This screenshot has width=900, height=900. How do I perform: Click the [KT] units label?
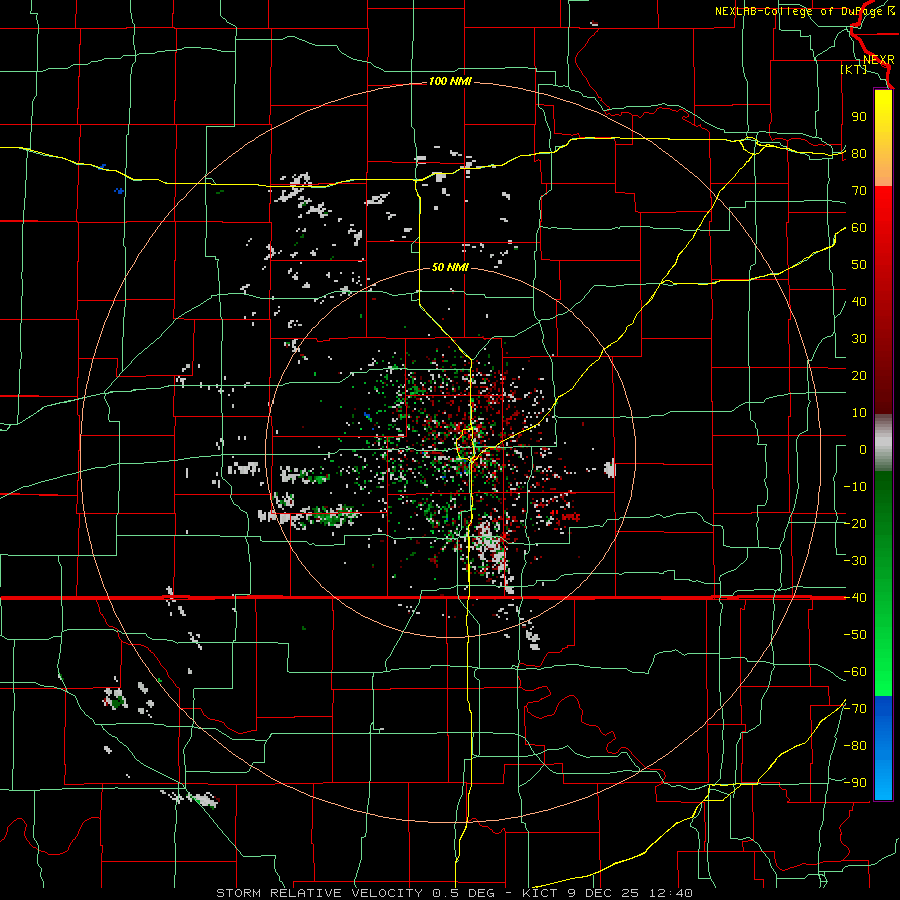click(x=854, y=69)
